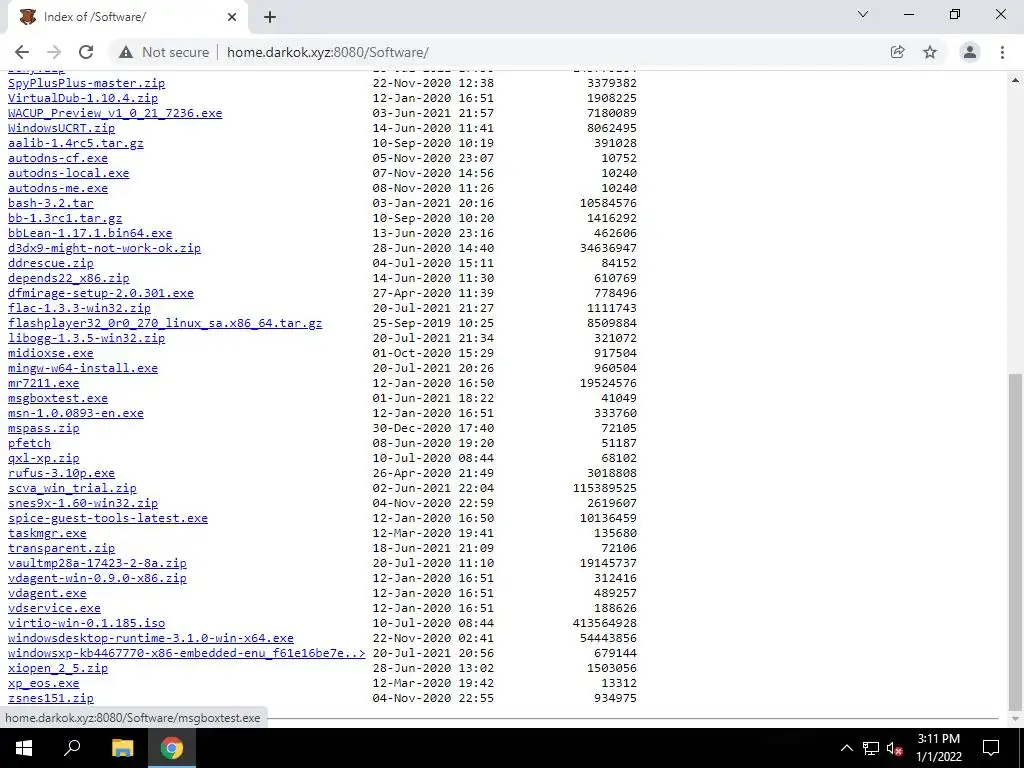
Task: Click the flashplayer32 linux tar.gz link
Action: pos(165,323)
